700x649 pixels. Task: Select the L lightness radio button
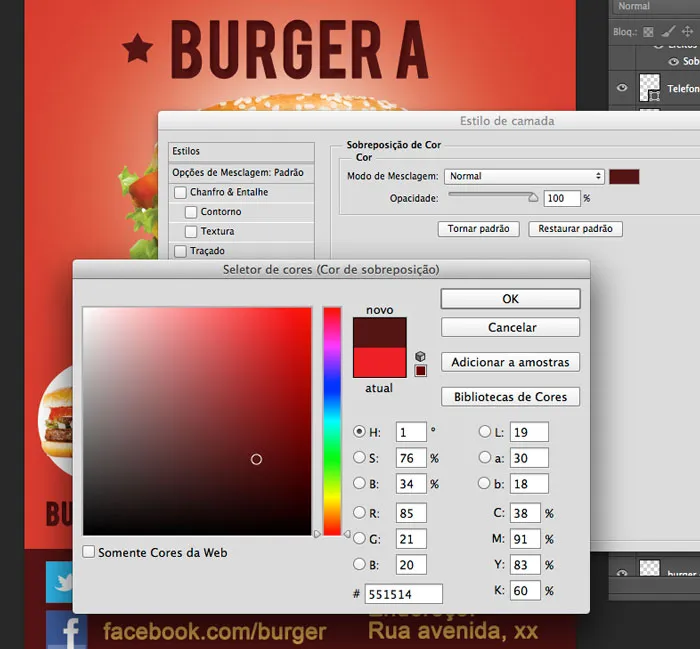point(484,431)
